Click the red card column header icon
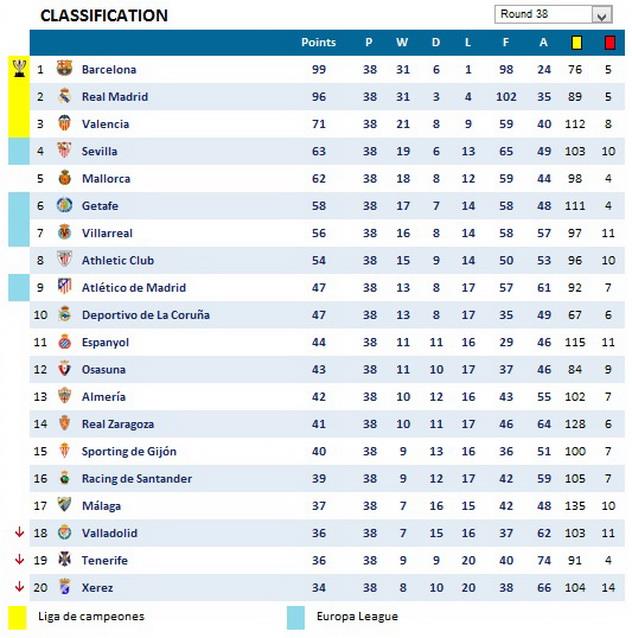632x638 pixels. pos(609,42)
